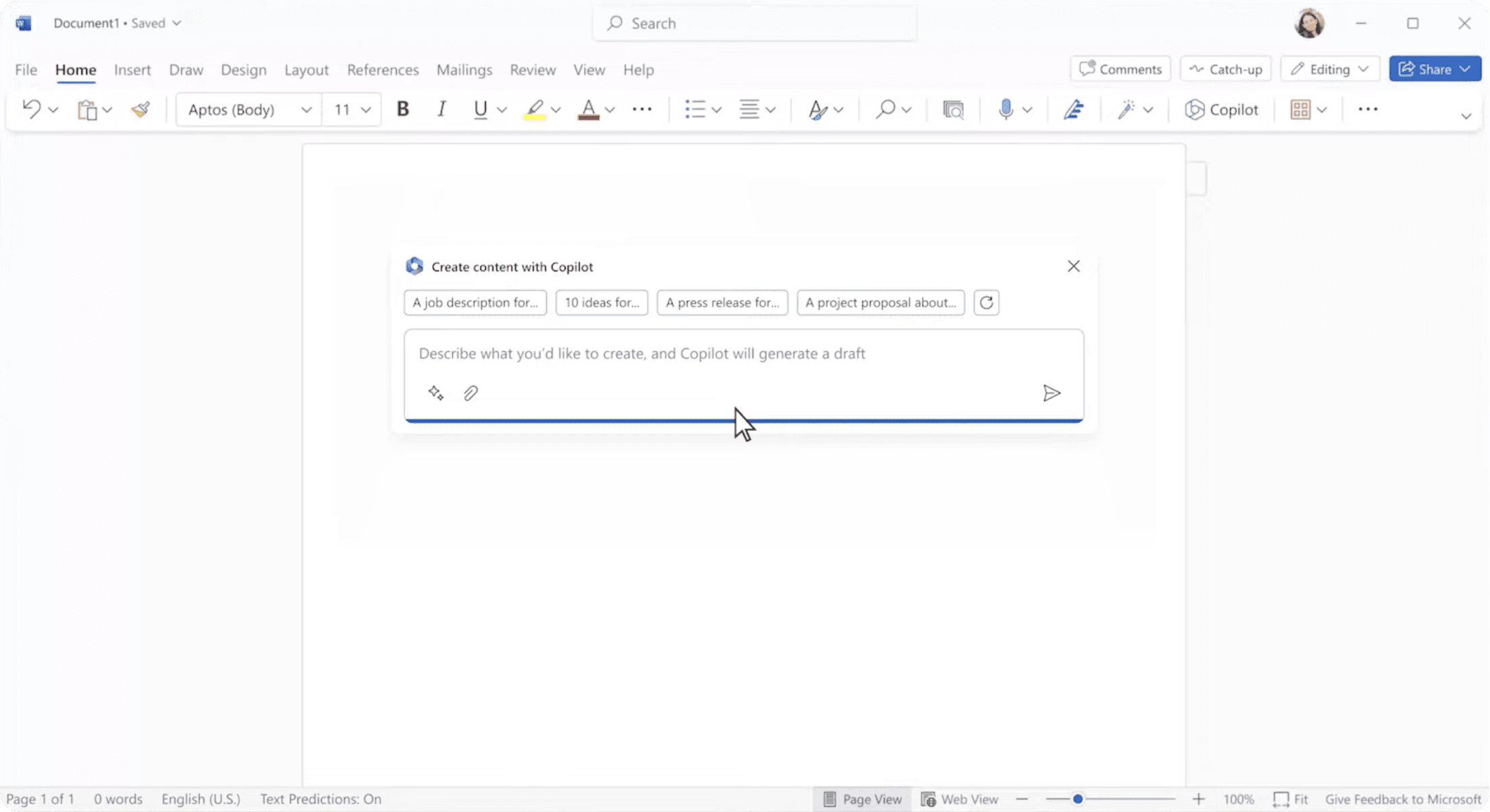This screenshot has height=812, width=1490.
Task: Expand the font color options
Action: click(x=610, y=109)
